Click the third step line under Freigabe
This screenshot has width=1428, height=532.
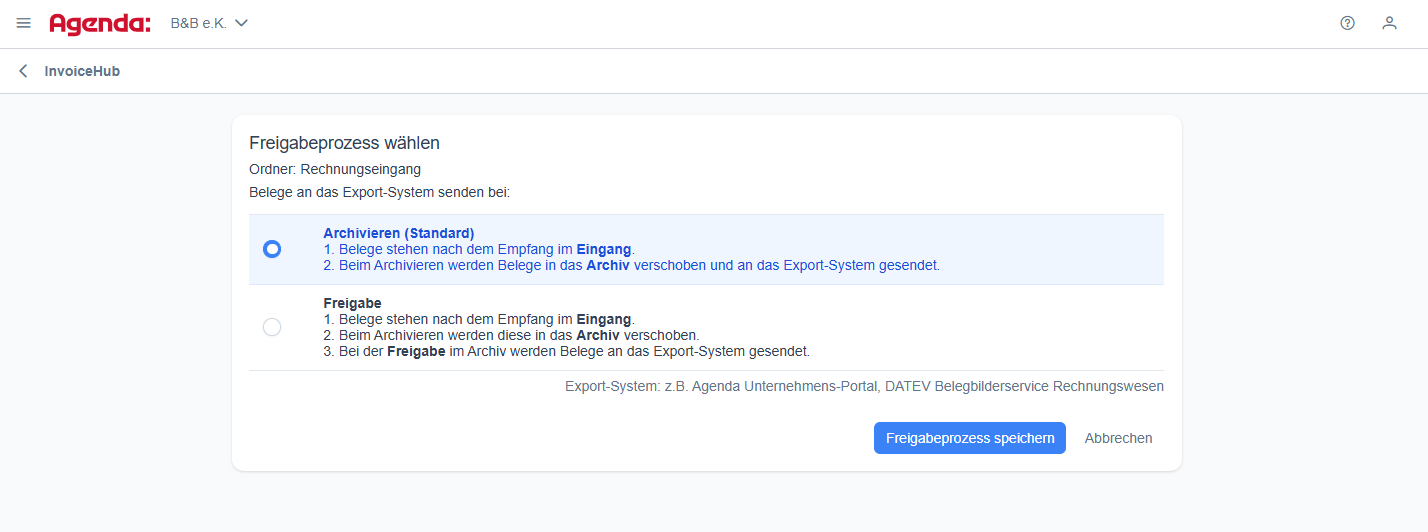tap(566, 351)
